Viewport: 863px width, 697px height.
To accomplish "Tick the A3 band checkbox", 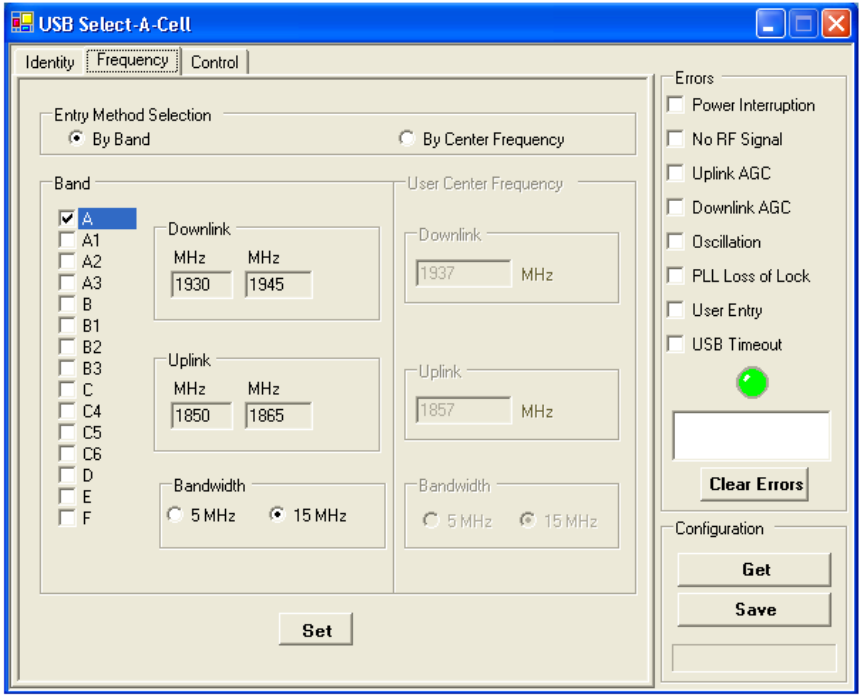I will pos(67,282).
